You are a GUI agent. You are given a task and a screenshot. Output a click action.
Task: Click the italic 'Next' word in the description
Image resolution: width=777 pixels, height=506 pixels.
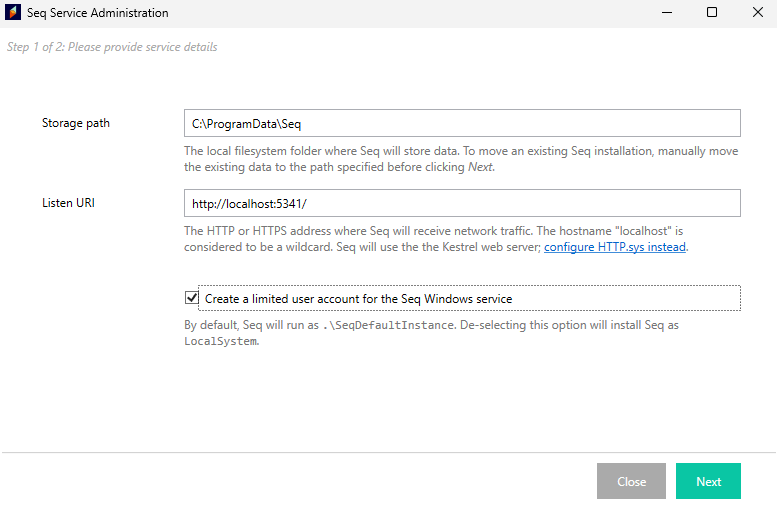[x=480, y=167]
